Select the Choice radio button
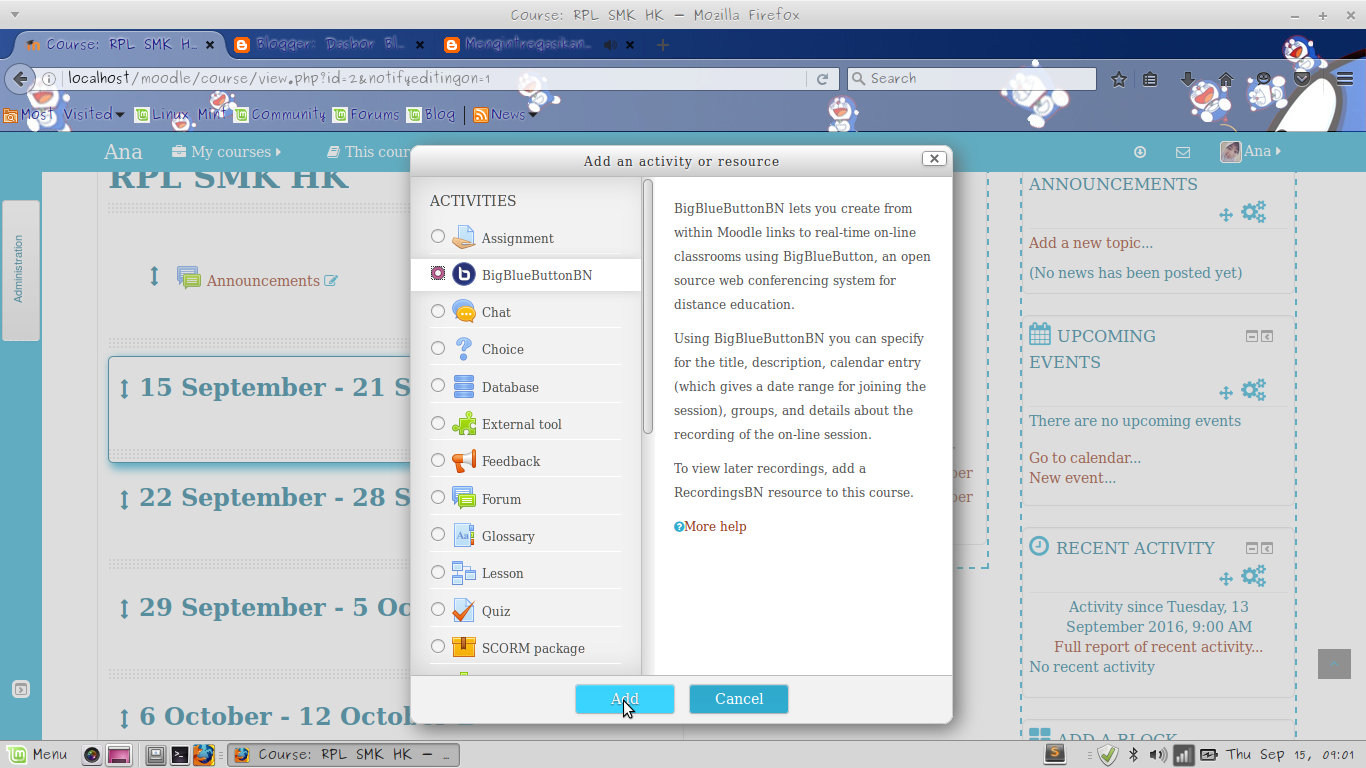This screenshot has width=1366, height=768. 438,348
